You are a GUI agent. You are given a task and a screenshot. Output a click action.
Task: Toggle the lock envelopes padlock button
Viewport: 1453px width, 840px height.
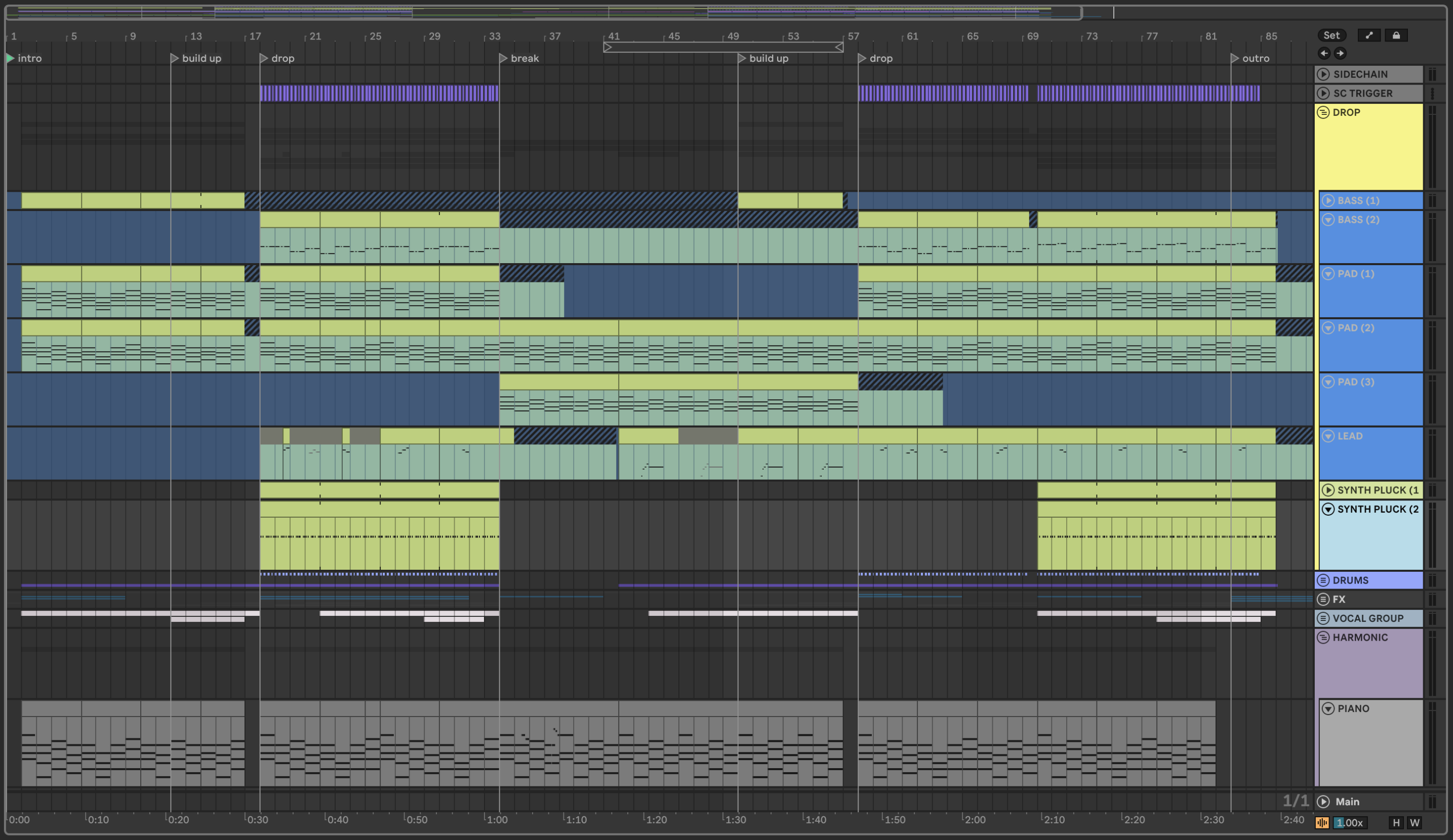click(1396, 35)
